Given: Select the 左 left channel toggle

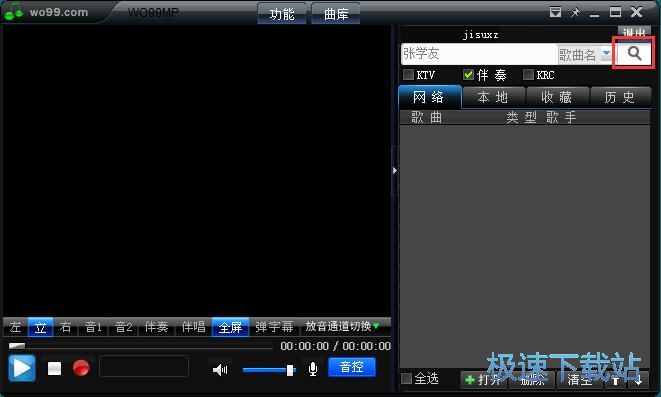Looking at the screenshot, I should point(16,327).
